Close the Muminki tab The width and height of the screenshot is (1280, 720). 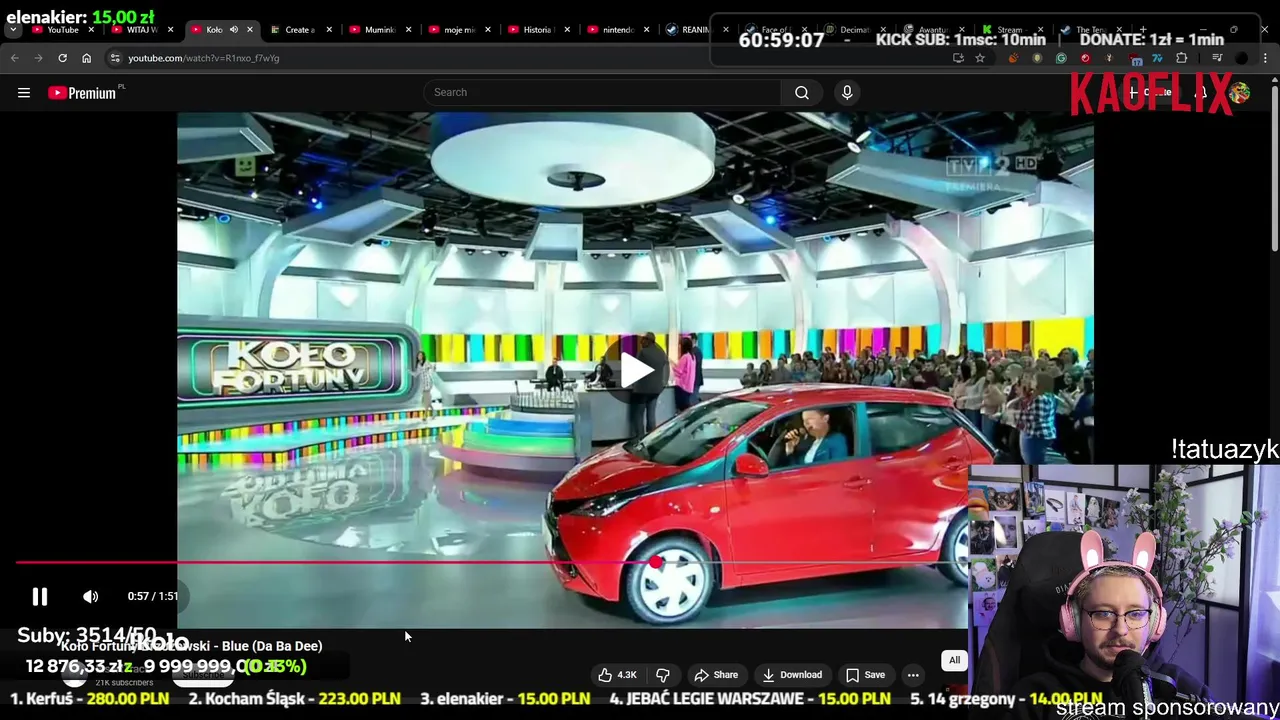pyautogui.click(x=408, y=30)
